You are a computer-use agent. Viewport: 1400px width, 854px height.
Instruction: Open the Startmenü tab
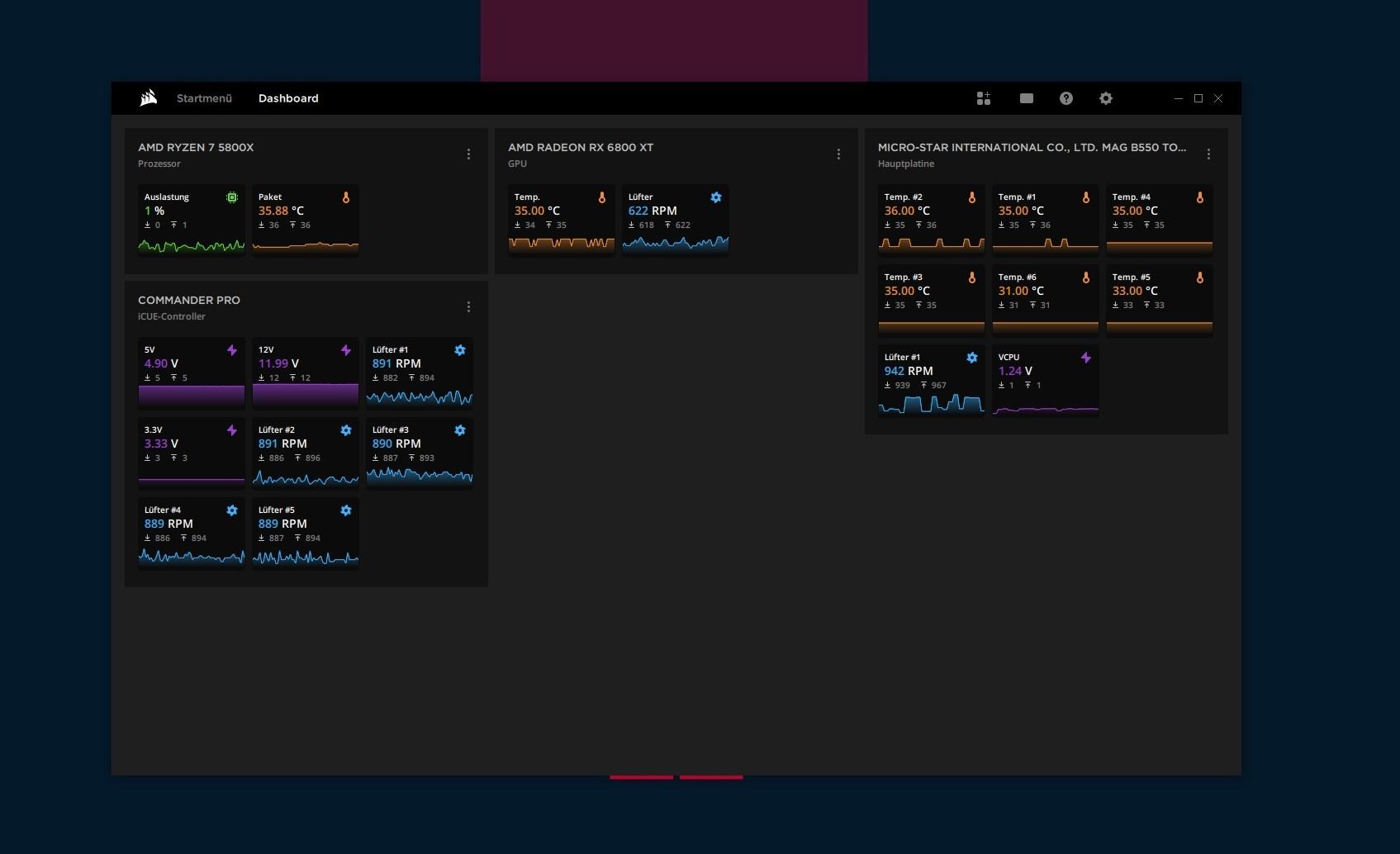204,98
